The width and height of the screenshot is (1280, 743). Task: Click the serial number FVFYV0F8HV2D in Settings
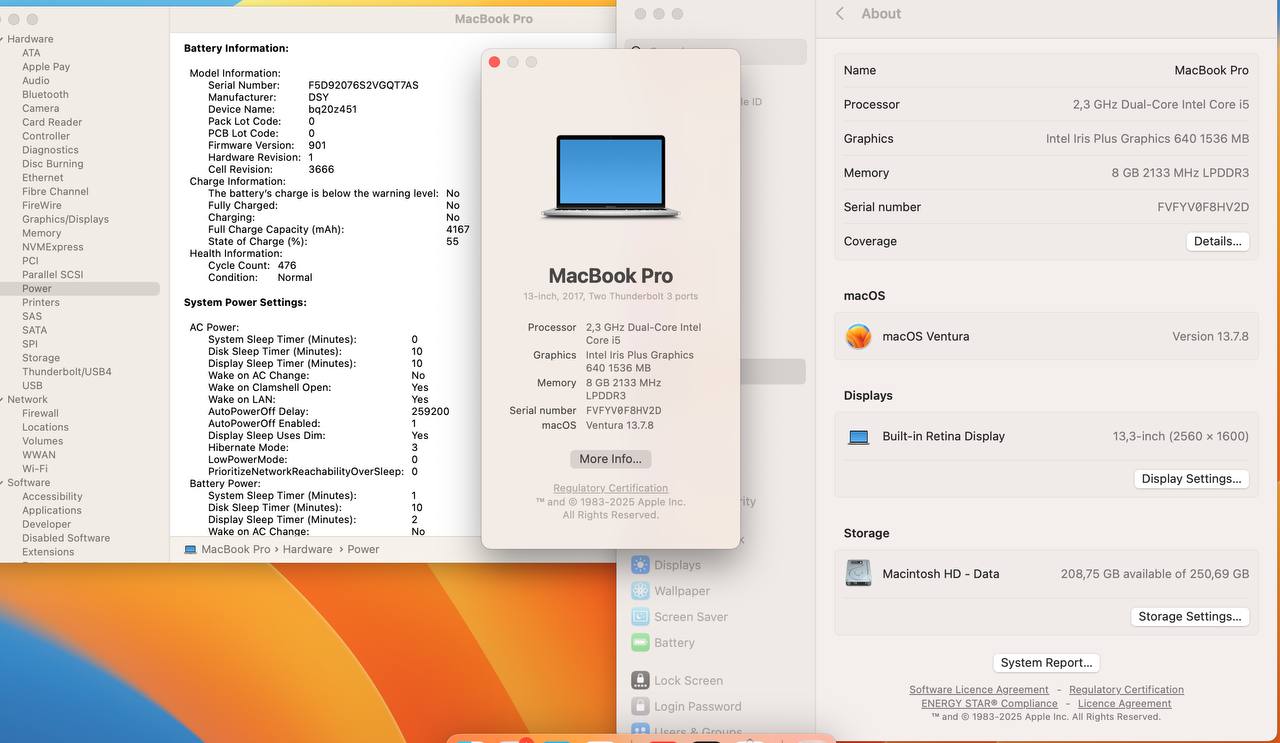click(x=1203, y=207)
